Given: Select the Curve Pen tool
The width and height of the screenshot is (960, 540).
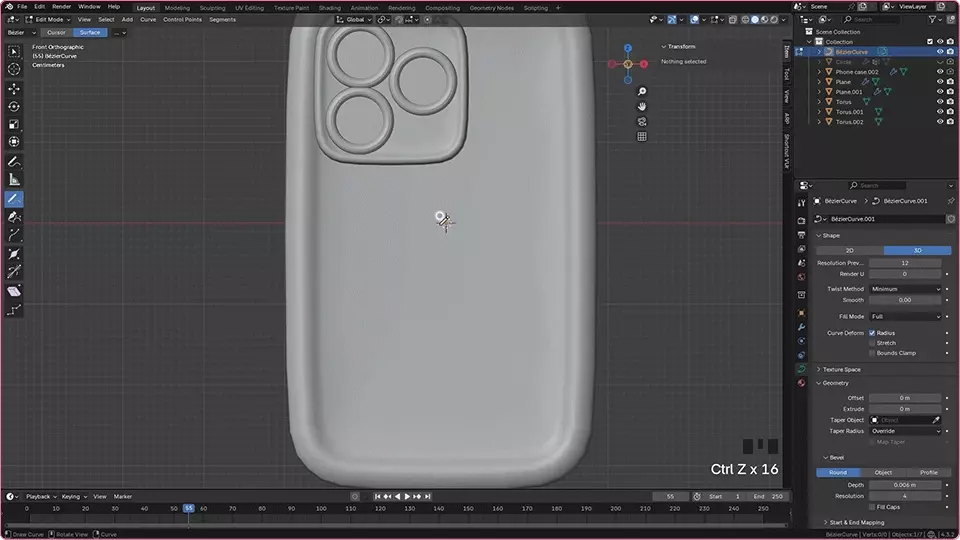Looking at the screenshot, I should 13,217.
